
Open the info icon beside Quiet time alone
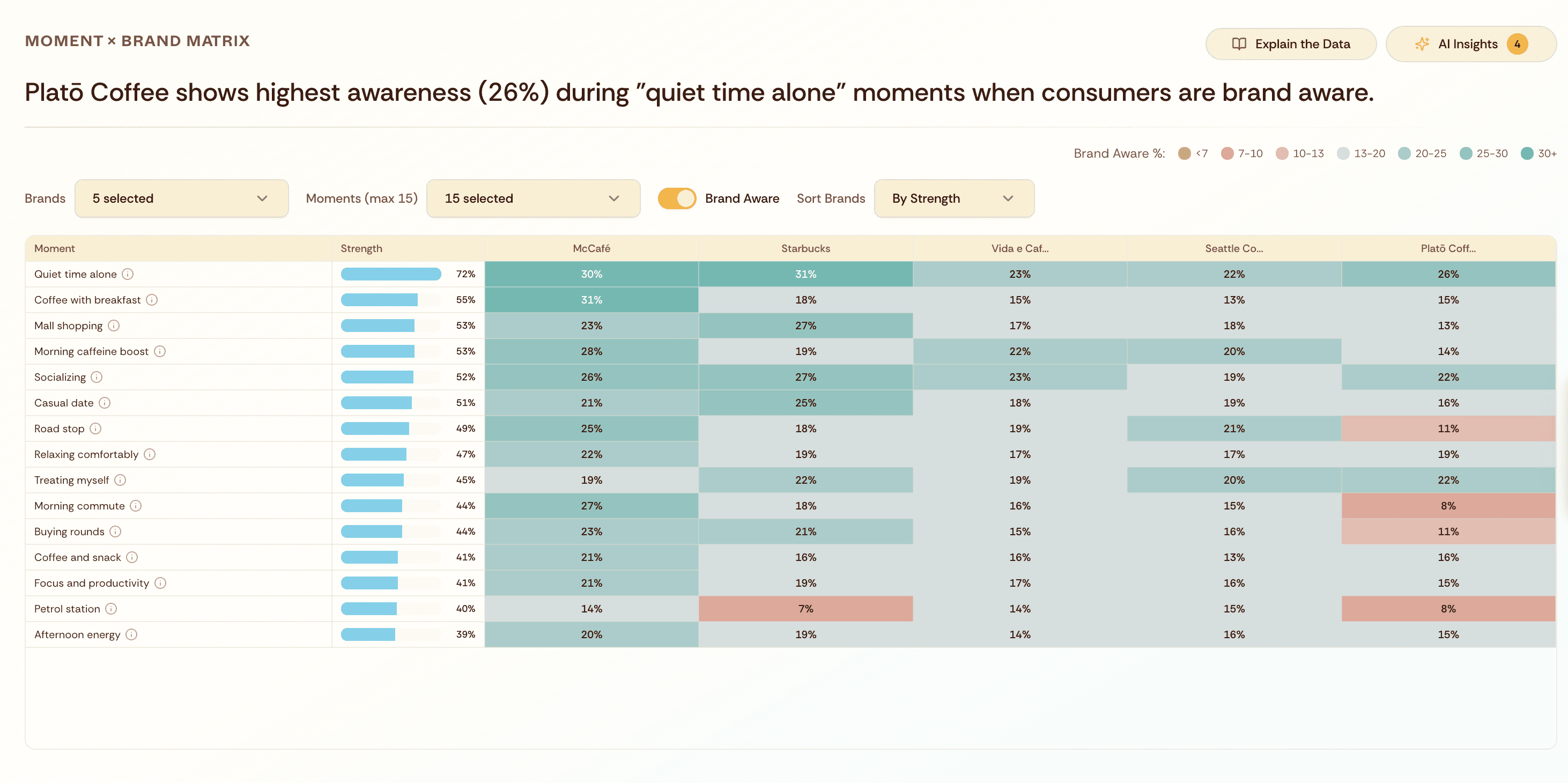tap(128, 274)
